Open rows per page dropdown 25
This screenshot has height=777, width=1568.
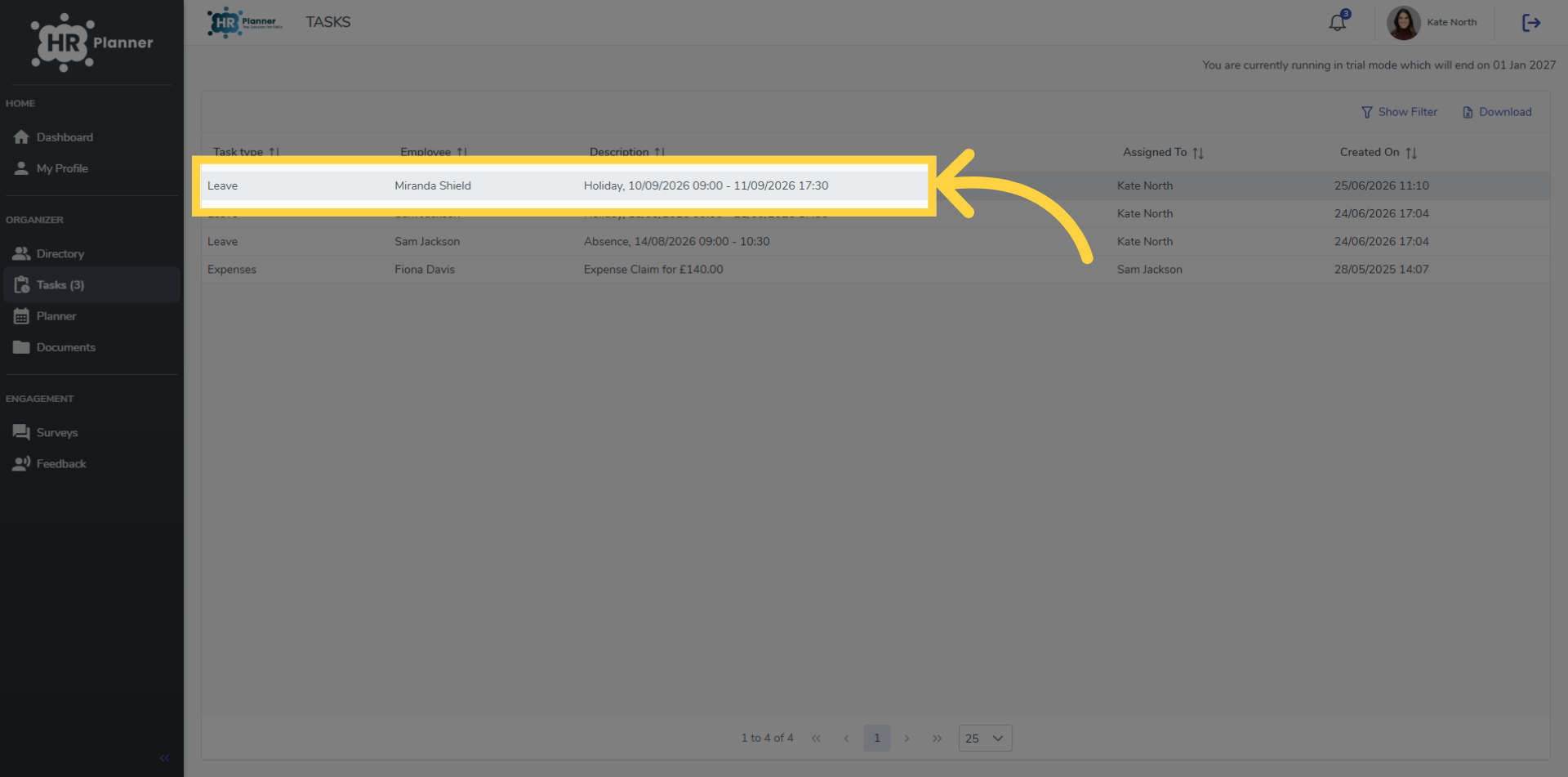pos(985,738)
